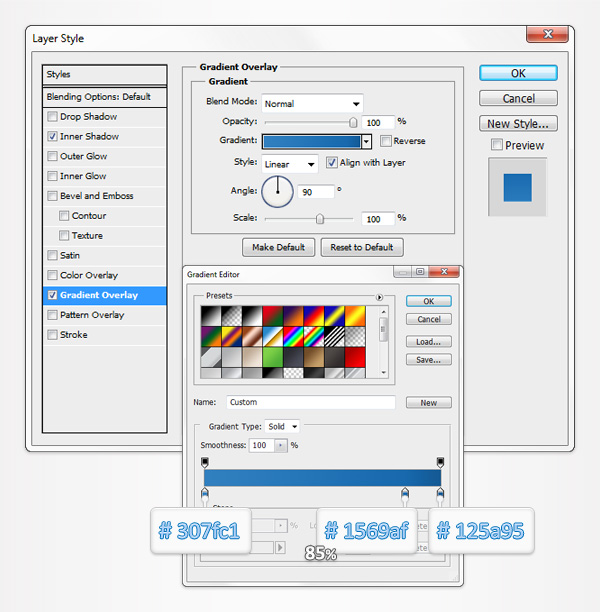Viewport: 600px width, 612px height.
Task: Enable the Preview checkbox
Action: 497,145
